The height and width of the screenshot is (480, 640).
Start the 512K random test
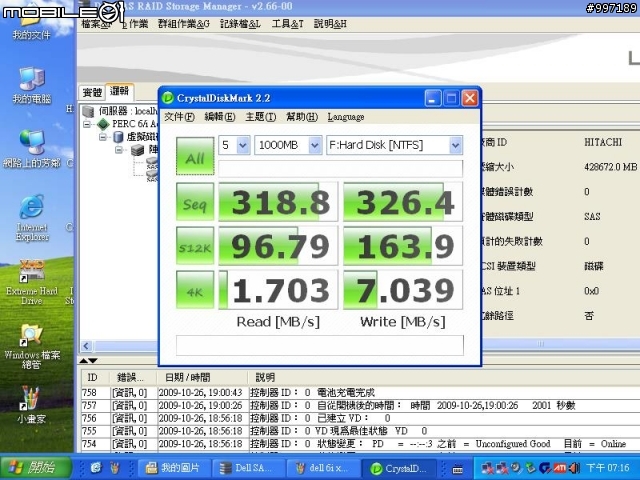195,246
